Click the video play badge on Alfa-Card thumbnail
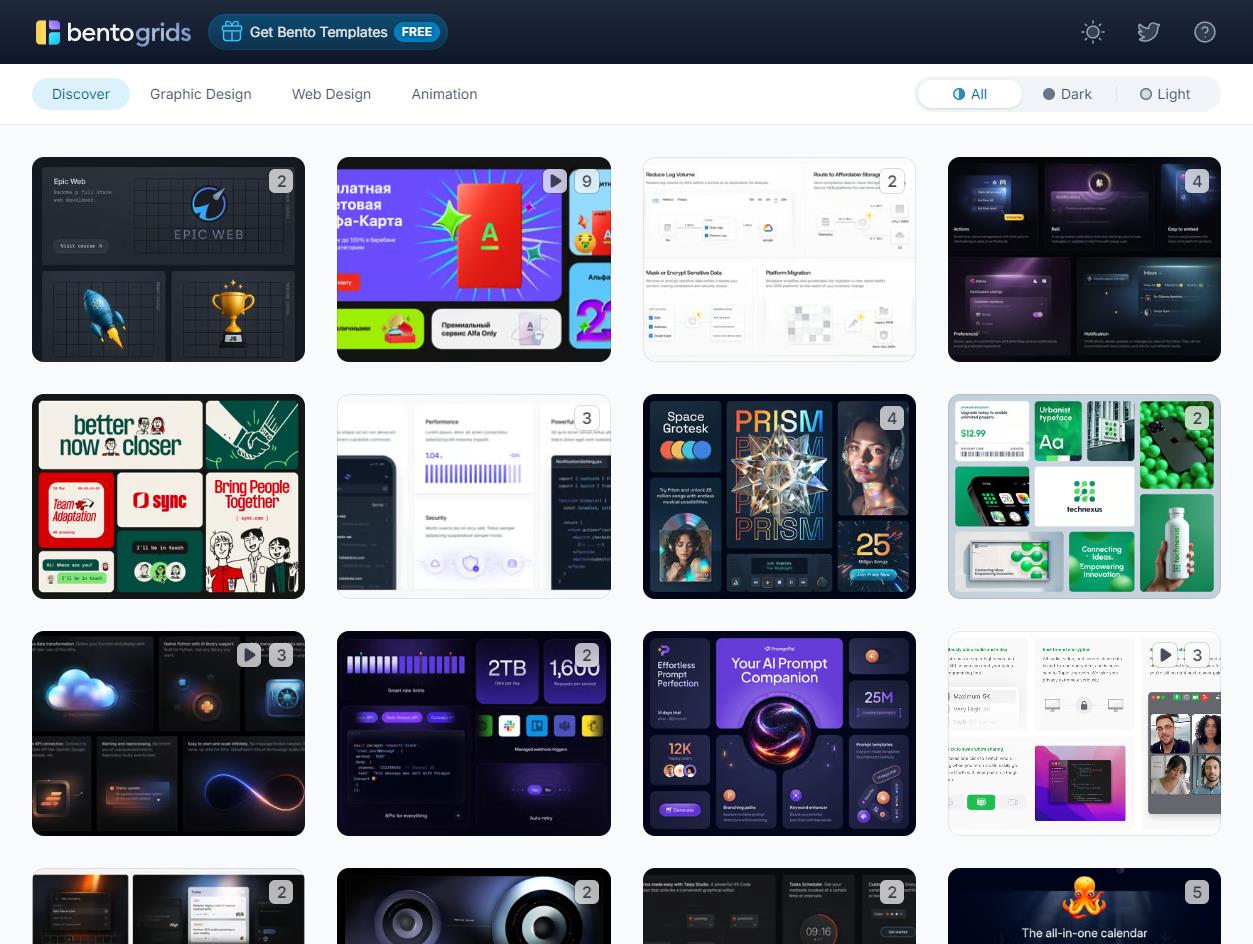The width and height of the screenshot is (1253, 944). [555, 181]
